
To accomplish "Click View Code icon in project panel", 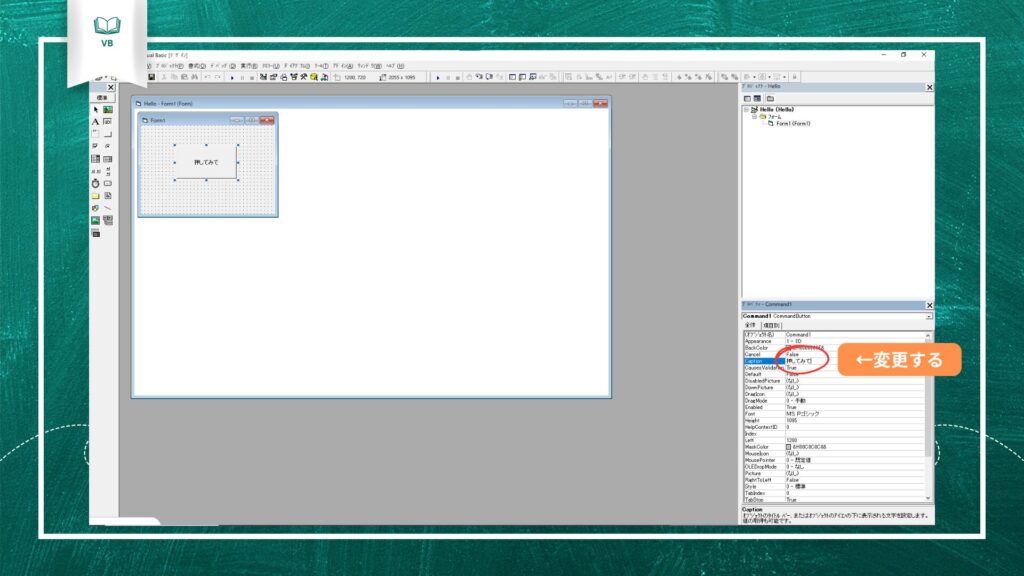I will click(x=747, y=99).
